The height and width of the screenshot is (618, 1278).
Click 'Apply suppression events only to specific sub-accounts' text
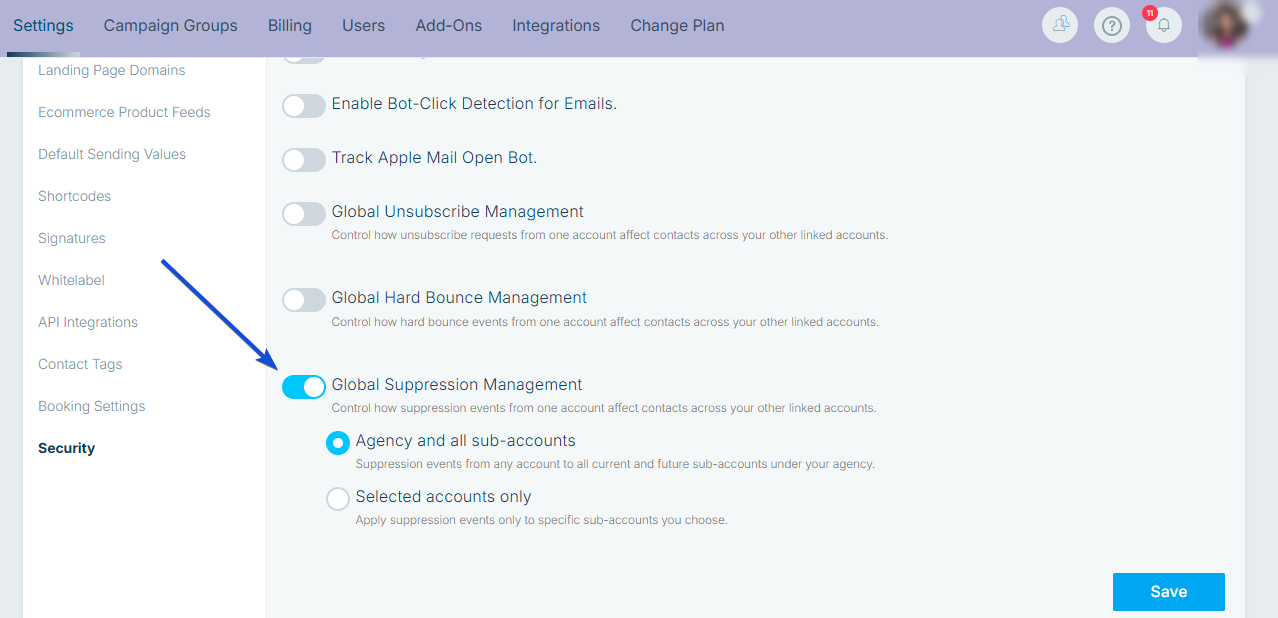(542, 520)
